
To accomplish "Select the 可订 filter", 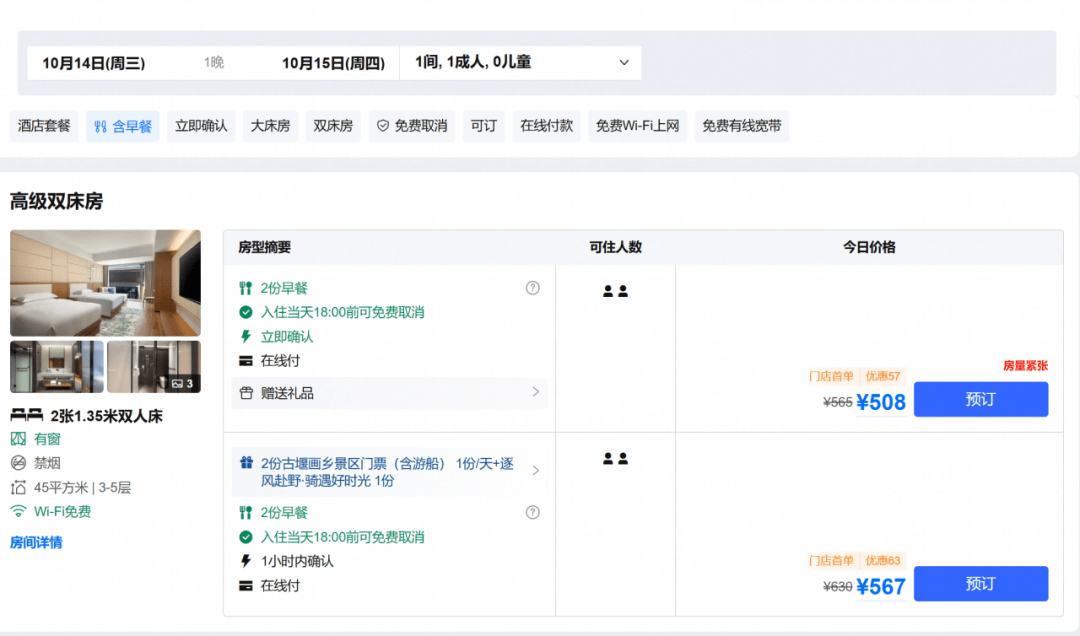I will tap(484, 126).
